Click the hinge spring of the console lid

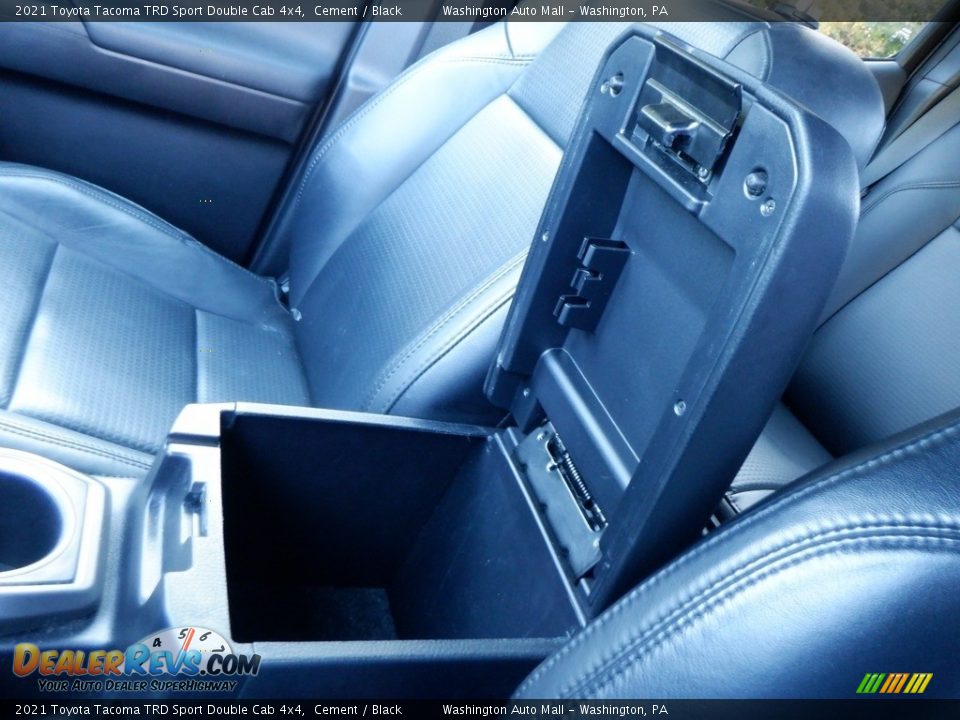576,482
